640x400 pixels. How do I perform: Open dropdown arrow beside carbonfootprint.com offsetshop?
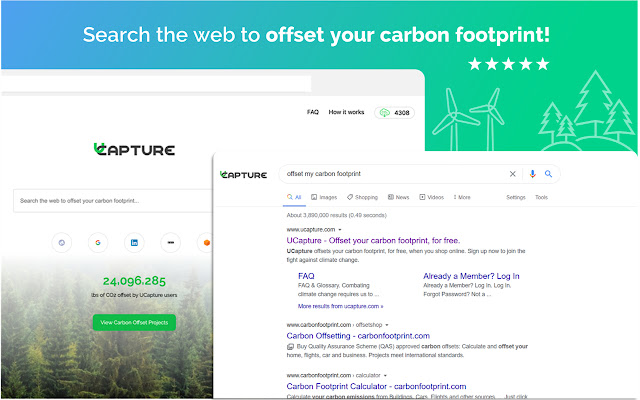387,325
